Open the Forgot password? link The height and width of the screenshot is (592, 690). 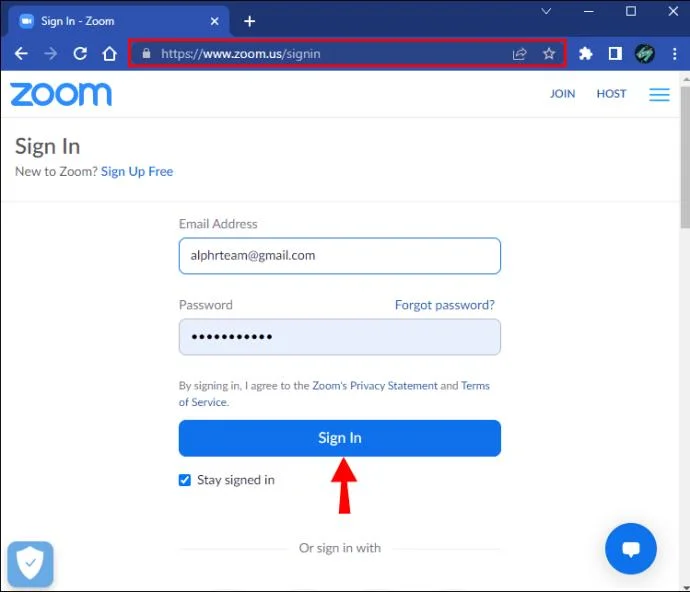coord(444,305)
